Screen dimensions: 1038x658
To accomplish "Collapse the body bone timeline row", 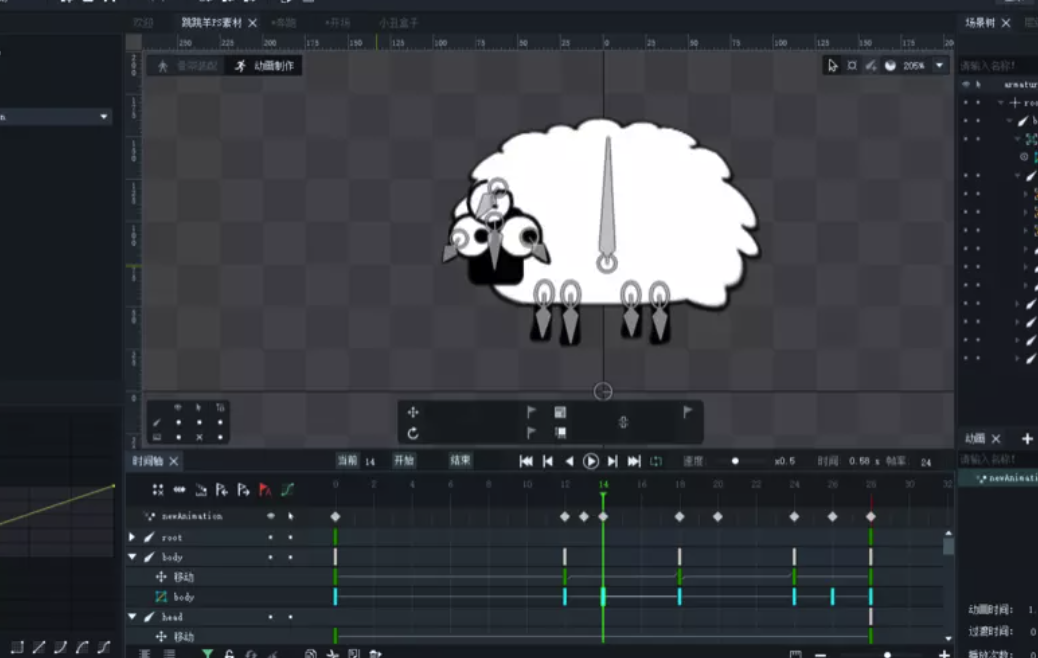I will (132, 557).
